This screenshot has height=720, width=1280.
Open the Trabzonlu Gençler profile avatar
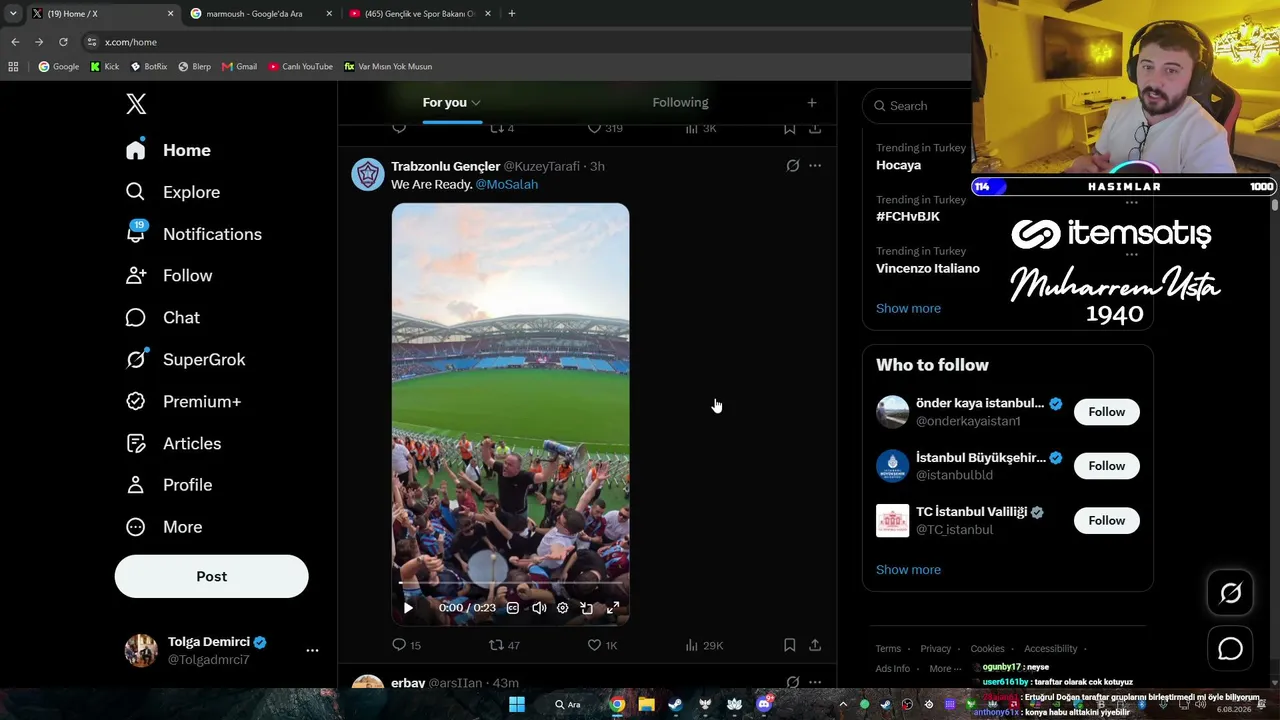pyautogui.click(x=368, y=174)
